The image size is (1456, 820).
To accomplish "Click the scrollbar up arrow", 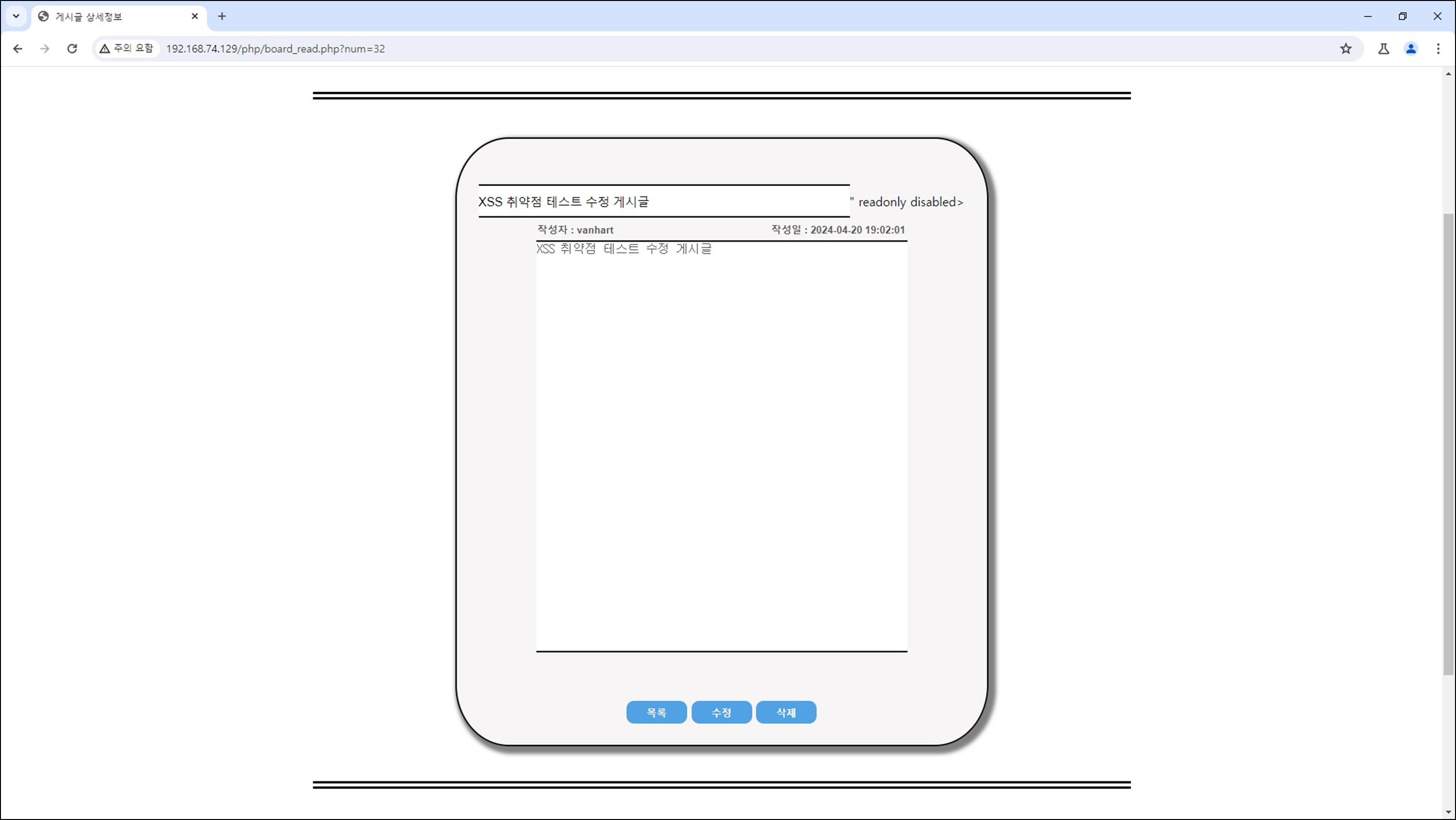I will (x=1448, y=74).
